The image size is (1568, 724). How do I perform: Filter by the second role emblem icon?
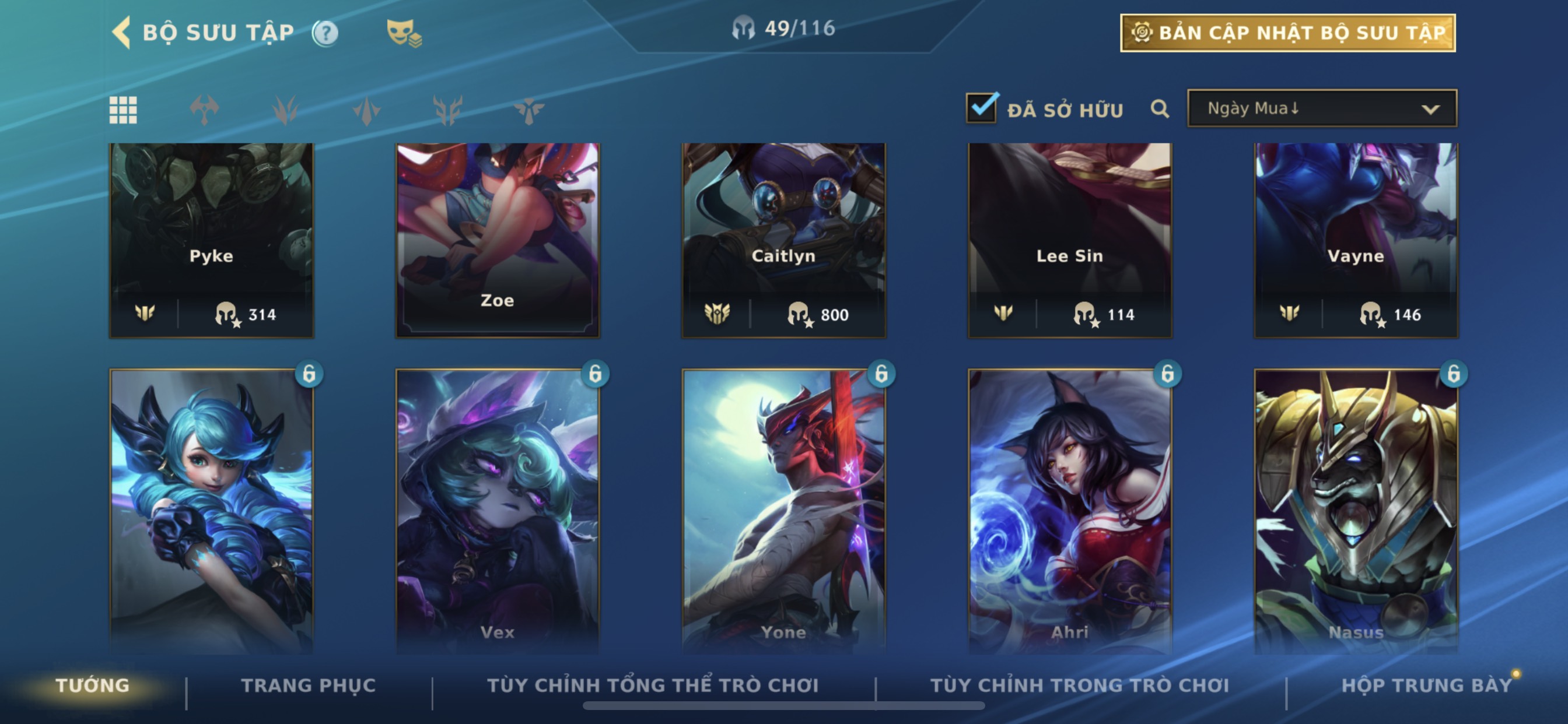[285, 110]
